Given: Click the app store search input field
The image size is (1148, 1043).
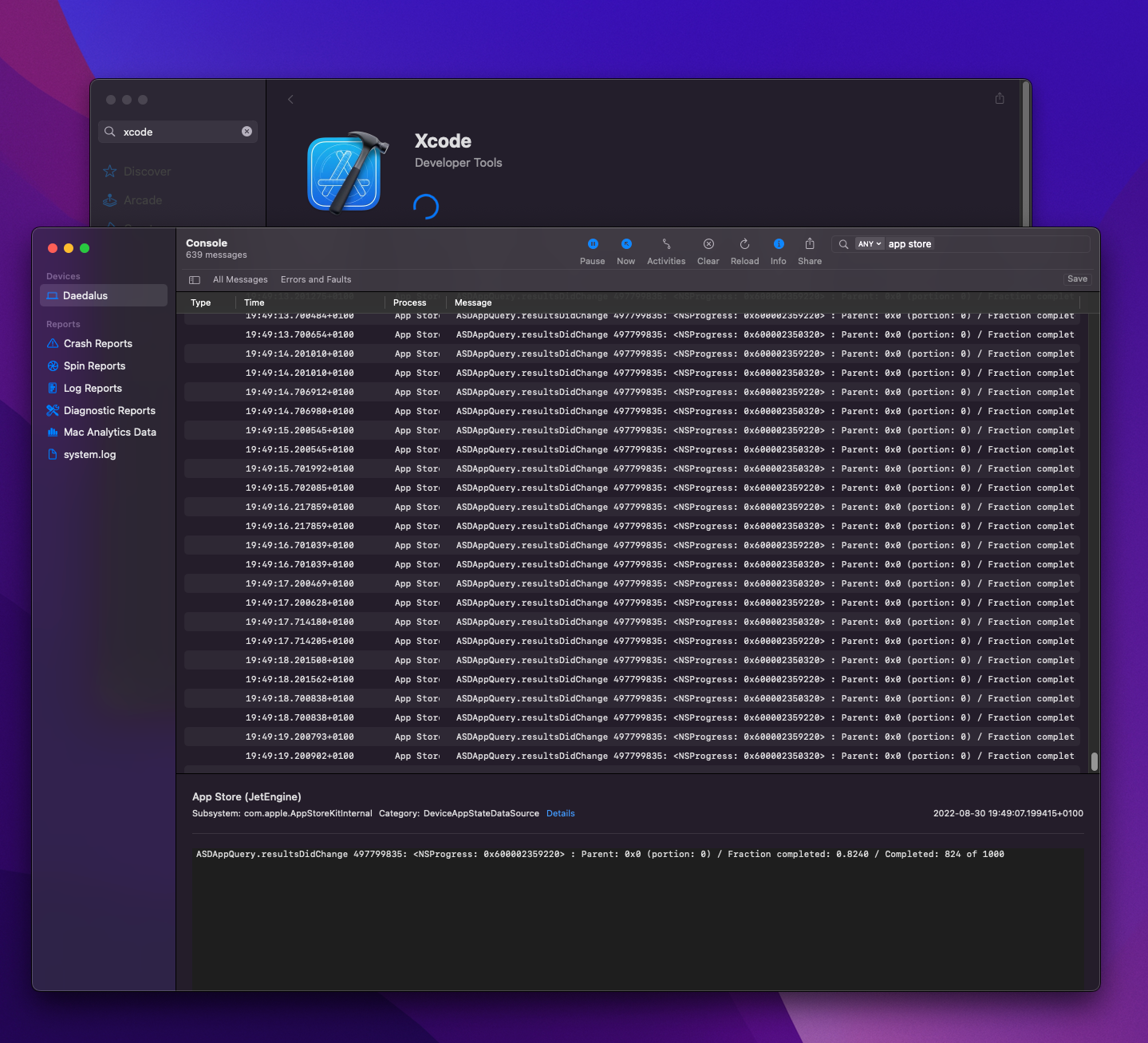Looking at the screenshot, I should pos(986,244).
